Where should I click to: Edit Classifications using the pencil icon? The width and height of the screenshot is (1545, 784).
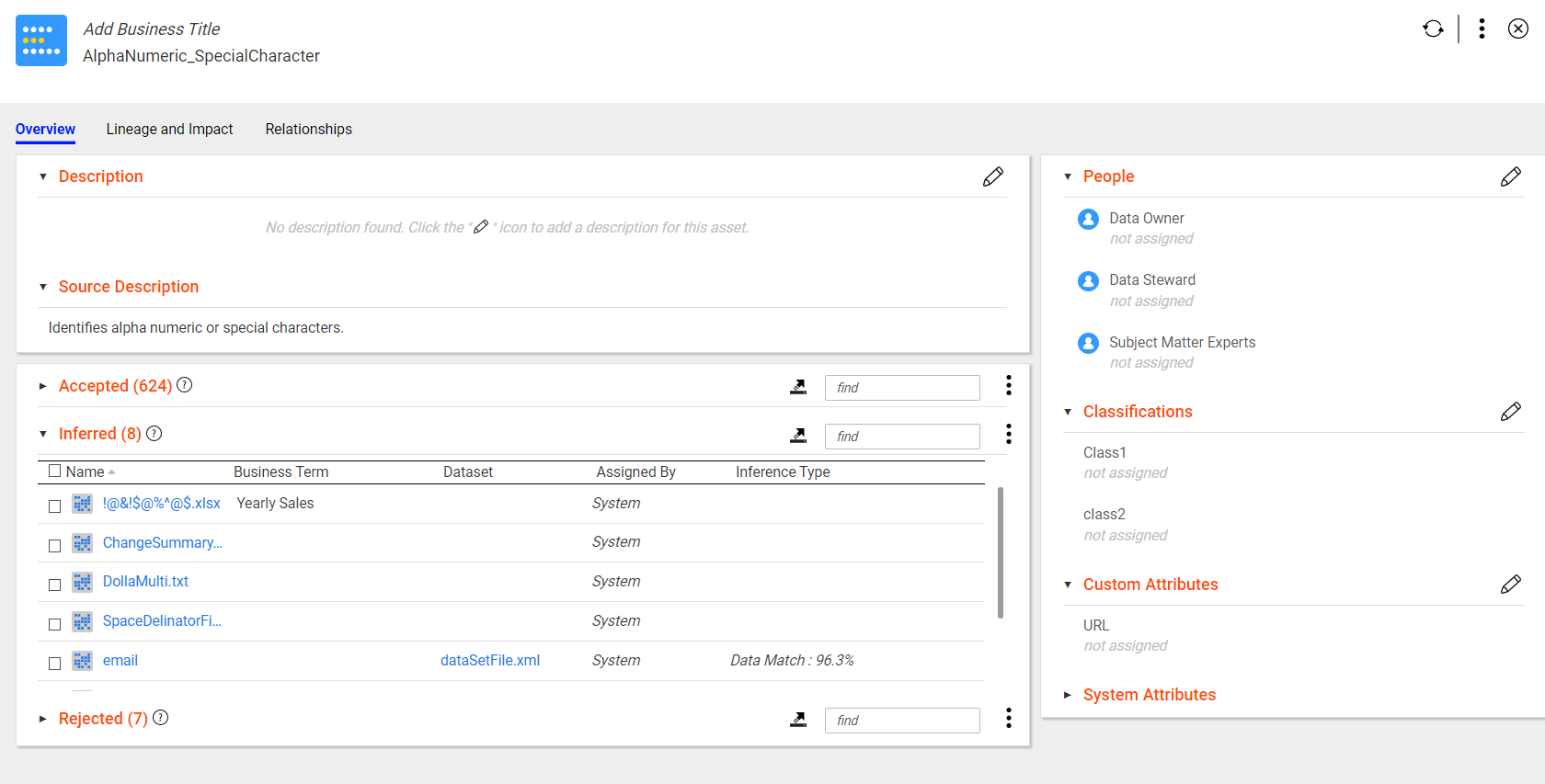[1511, 412]
